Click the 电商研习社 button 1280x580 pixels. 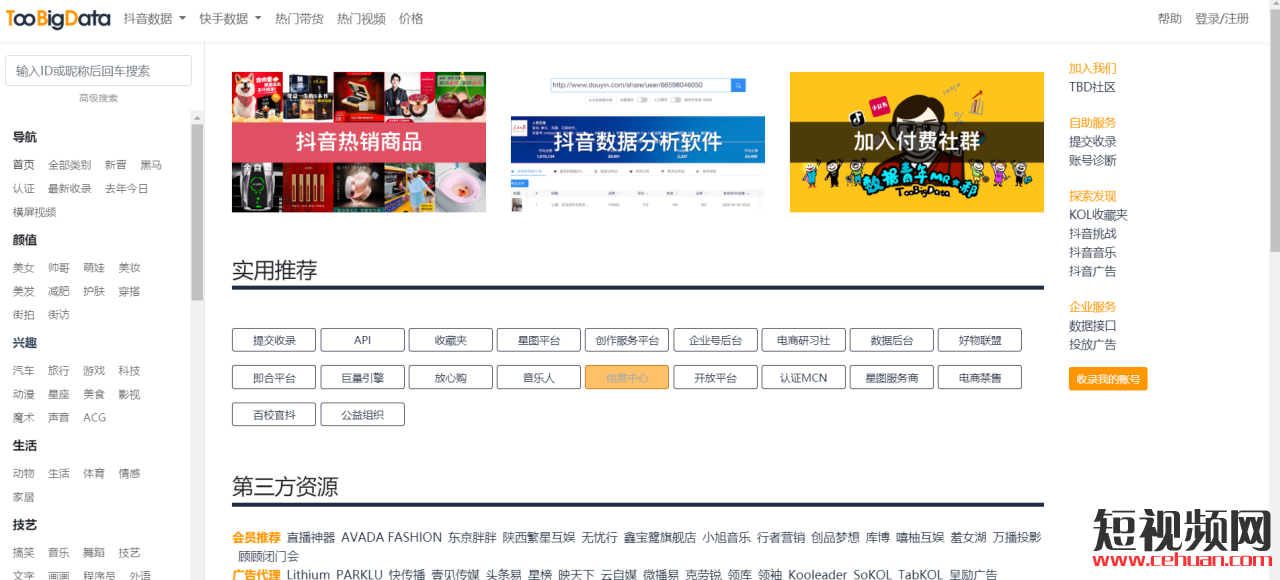[x=803, y=340]
